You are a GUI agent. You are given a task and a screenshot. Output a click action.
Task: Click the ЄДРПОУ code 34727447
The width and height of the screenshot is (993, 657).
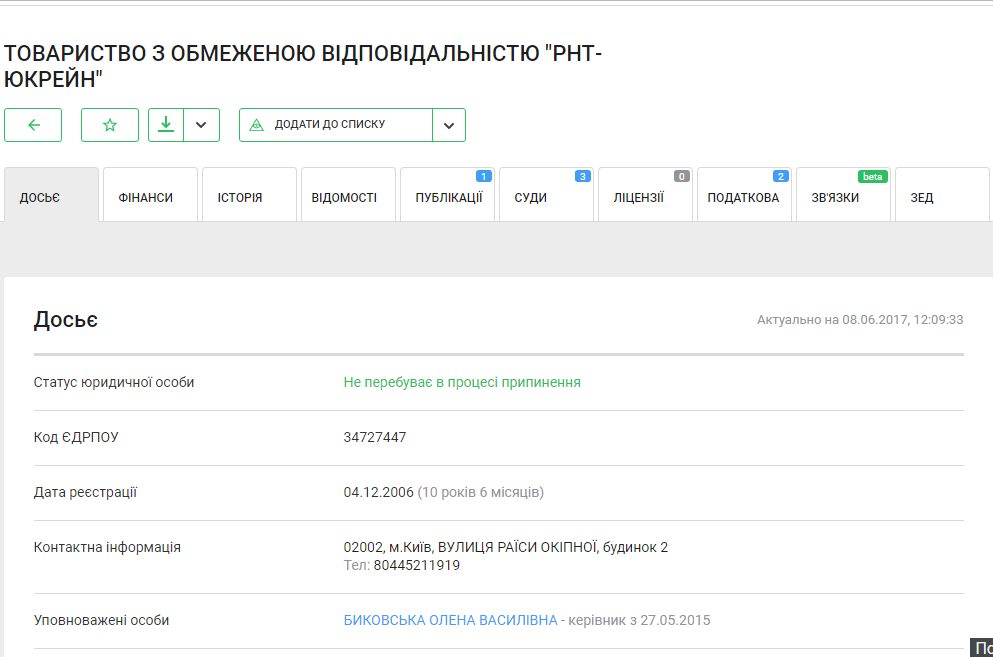click(375, 437)
